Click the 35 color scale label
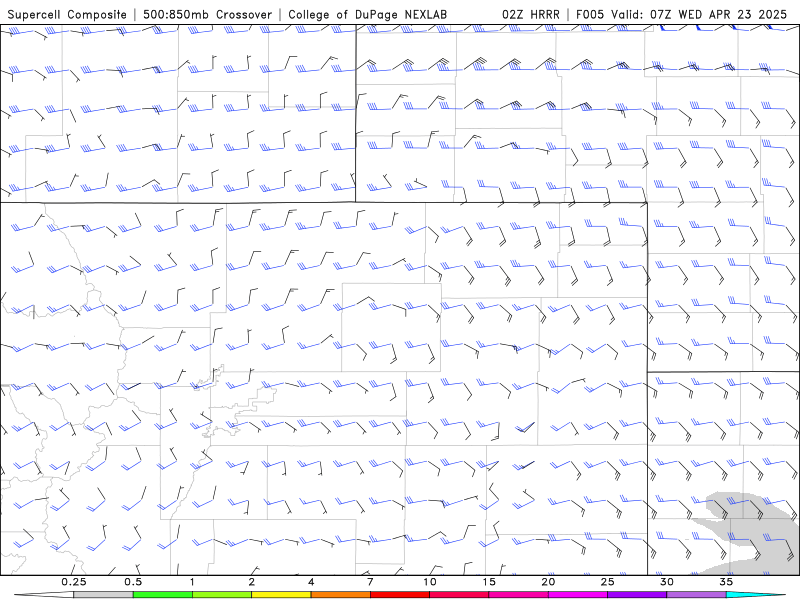 (x=726, y=582)
